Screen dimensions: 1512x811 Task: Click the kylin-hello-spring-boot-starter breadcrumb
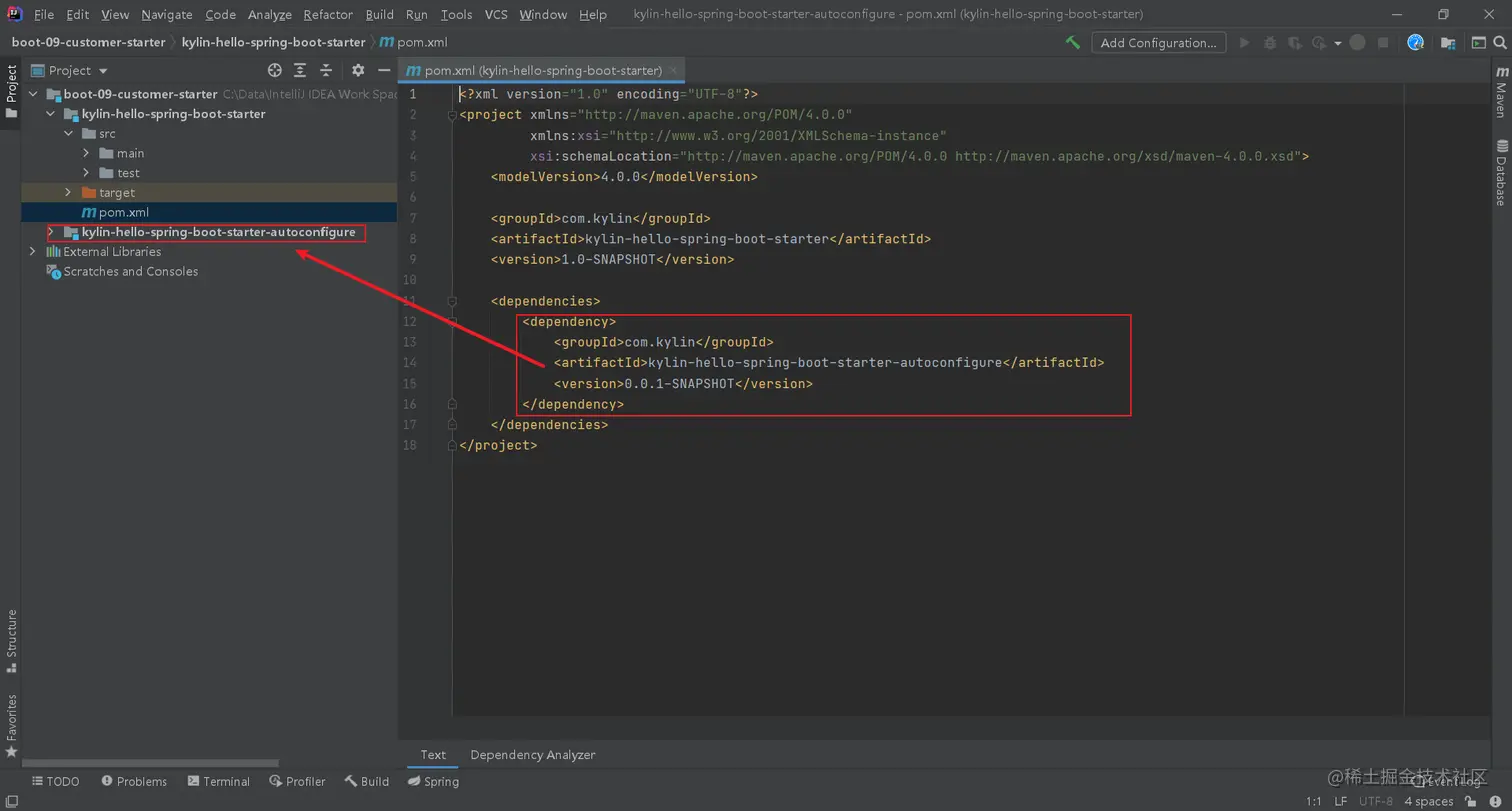[x=273, y=42]
